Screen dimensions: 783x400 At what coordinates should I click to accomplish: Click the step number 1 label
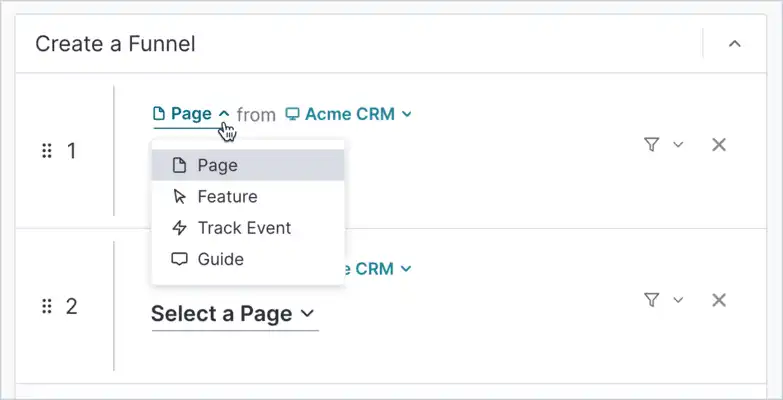(x=72, y=151)
